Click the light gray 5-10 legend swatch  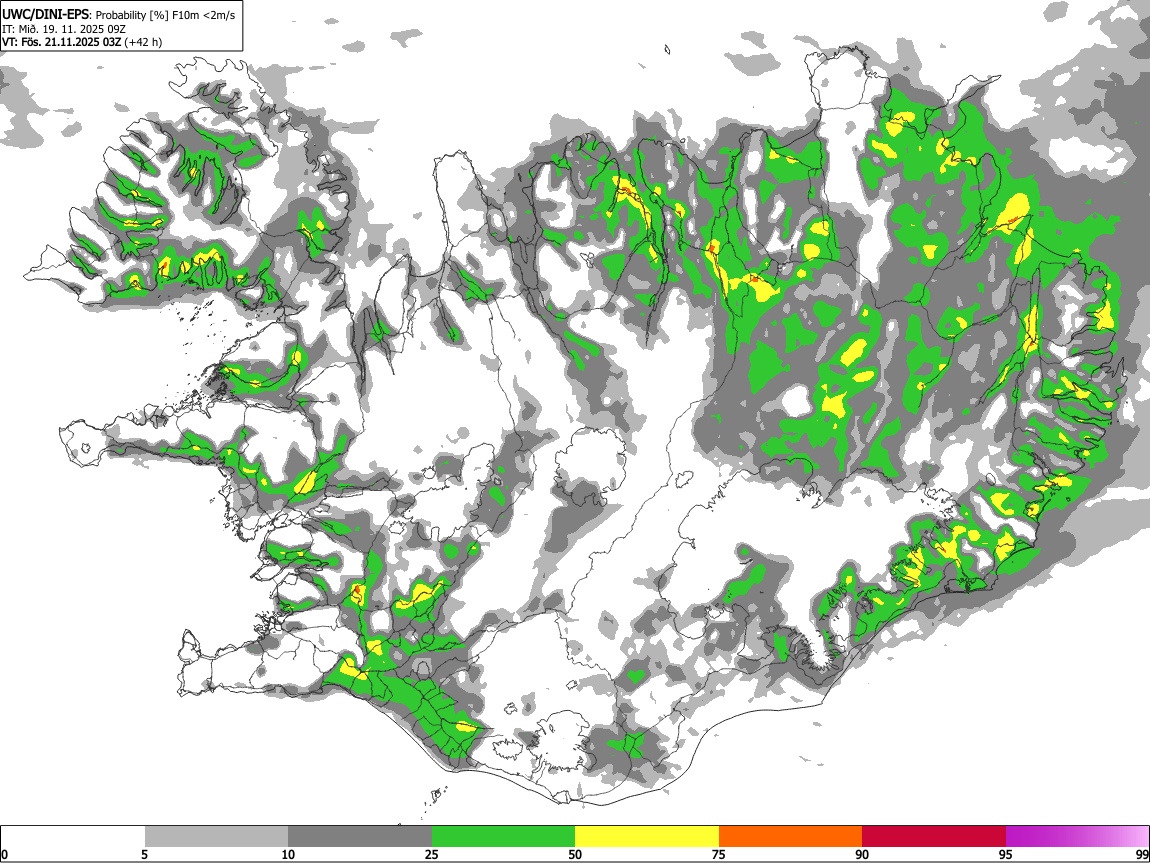[216, 836]
